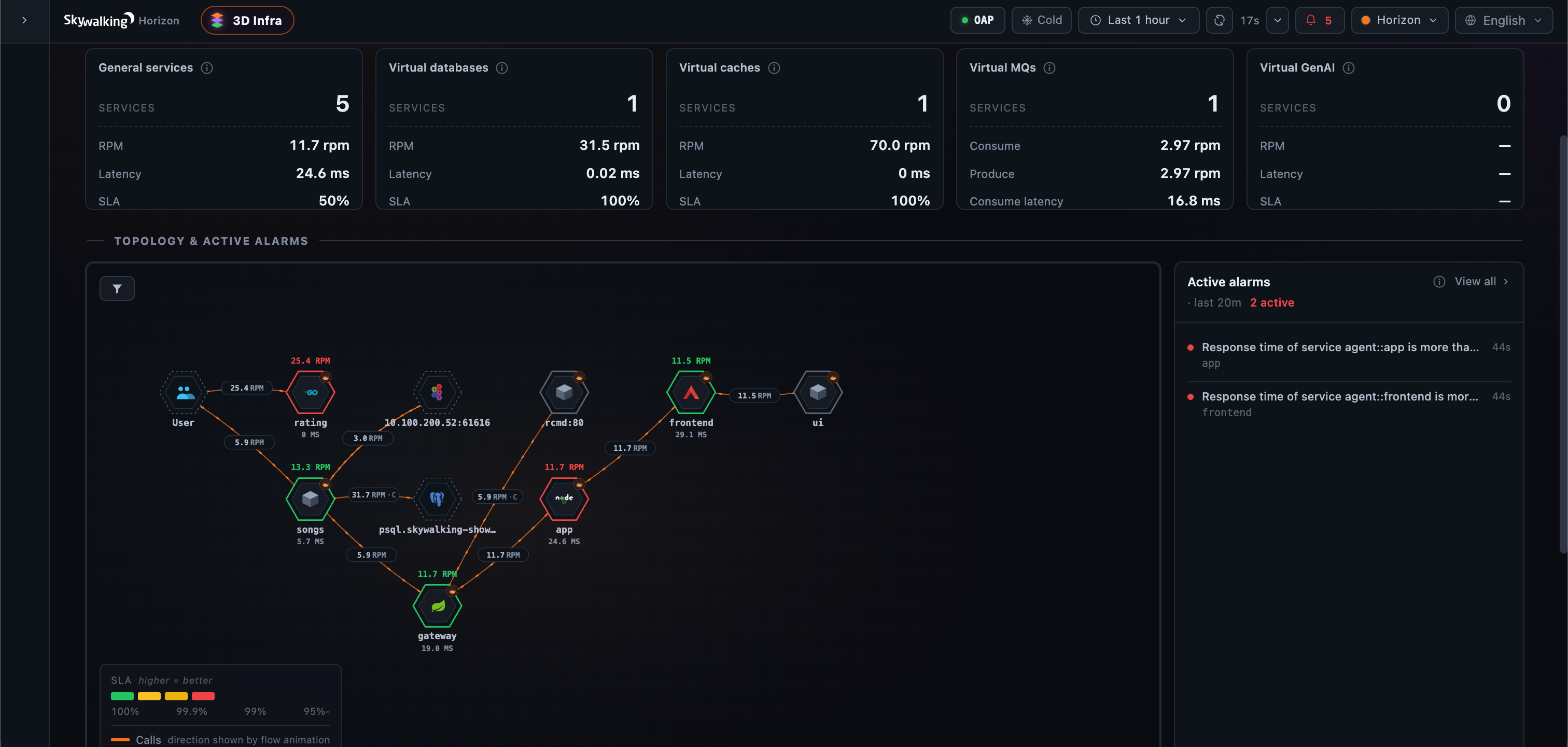The height and width of the screenshot is (747, 1568).
Task: Expand the left sidebar chevron
Action: (24, 20)
